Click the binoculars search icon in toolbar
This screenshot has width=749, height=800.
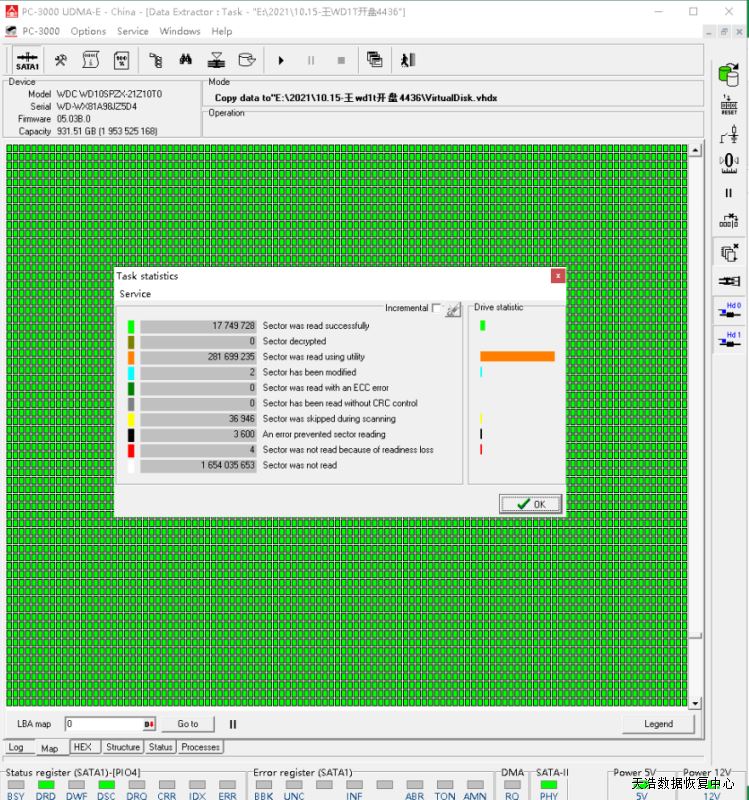coord(187,60)
